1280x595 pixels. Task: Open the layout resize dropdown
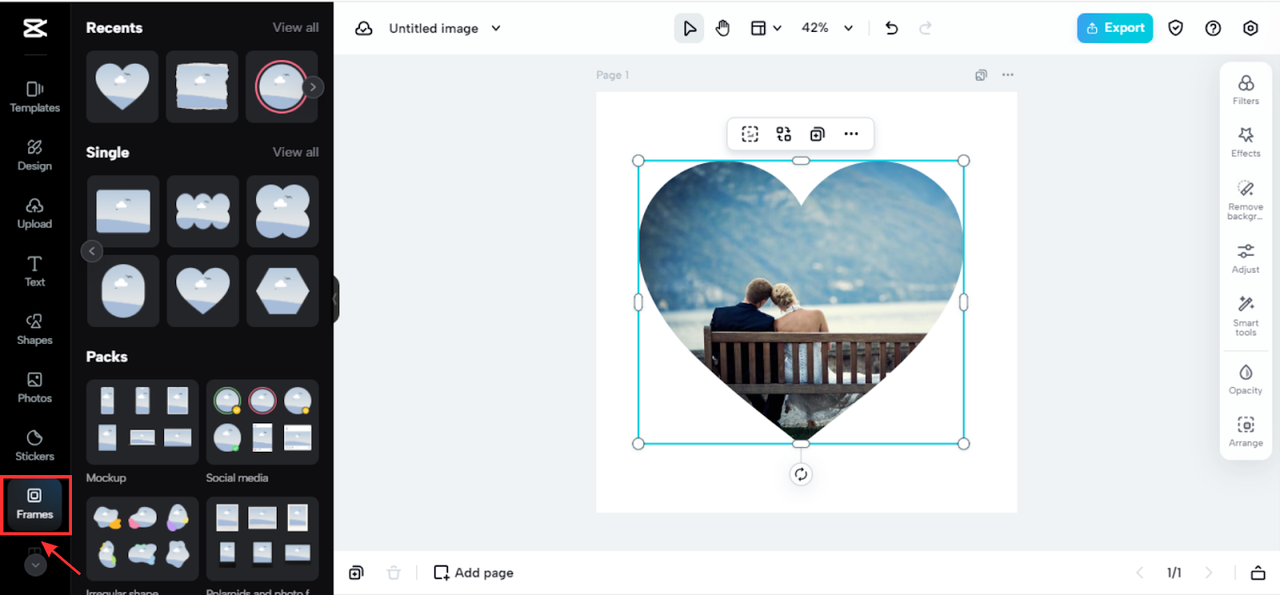pyautogui.click(x=766, y=28)
